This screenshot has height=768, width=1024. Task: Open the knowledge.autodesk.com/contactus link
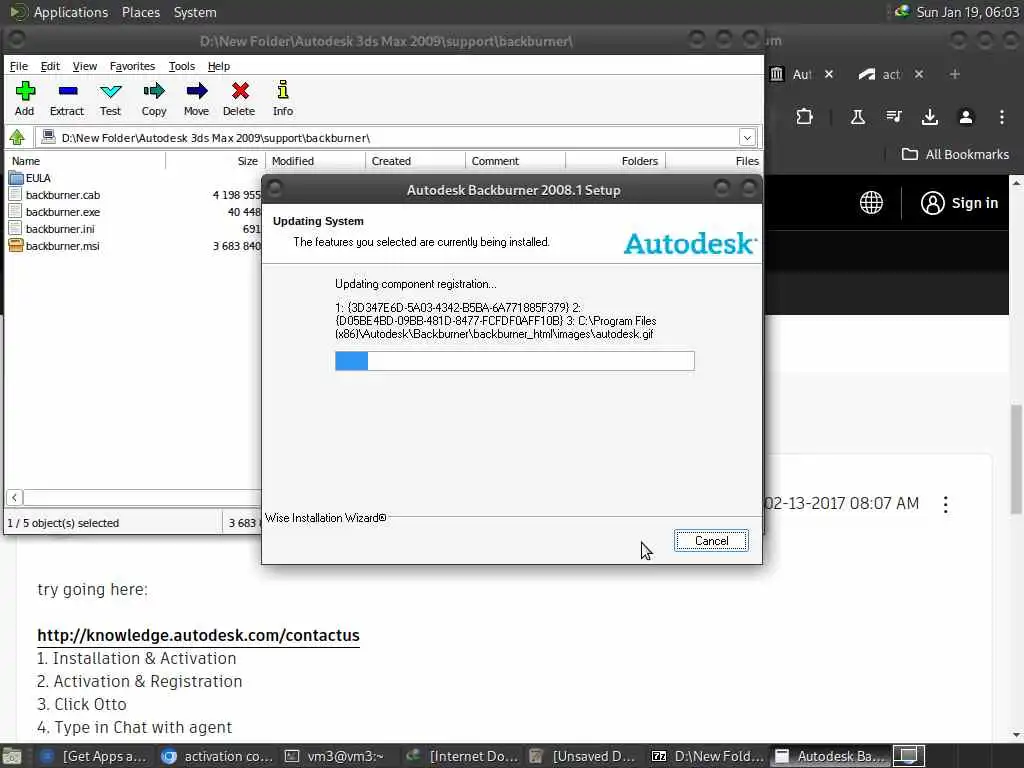click(198, 635)
